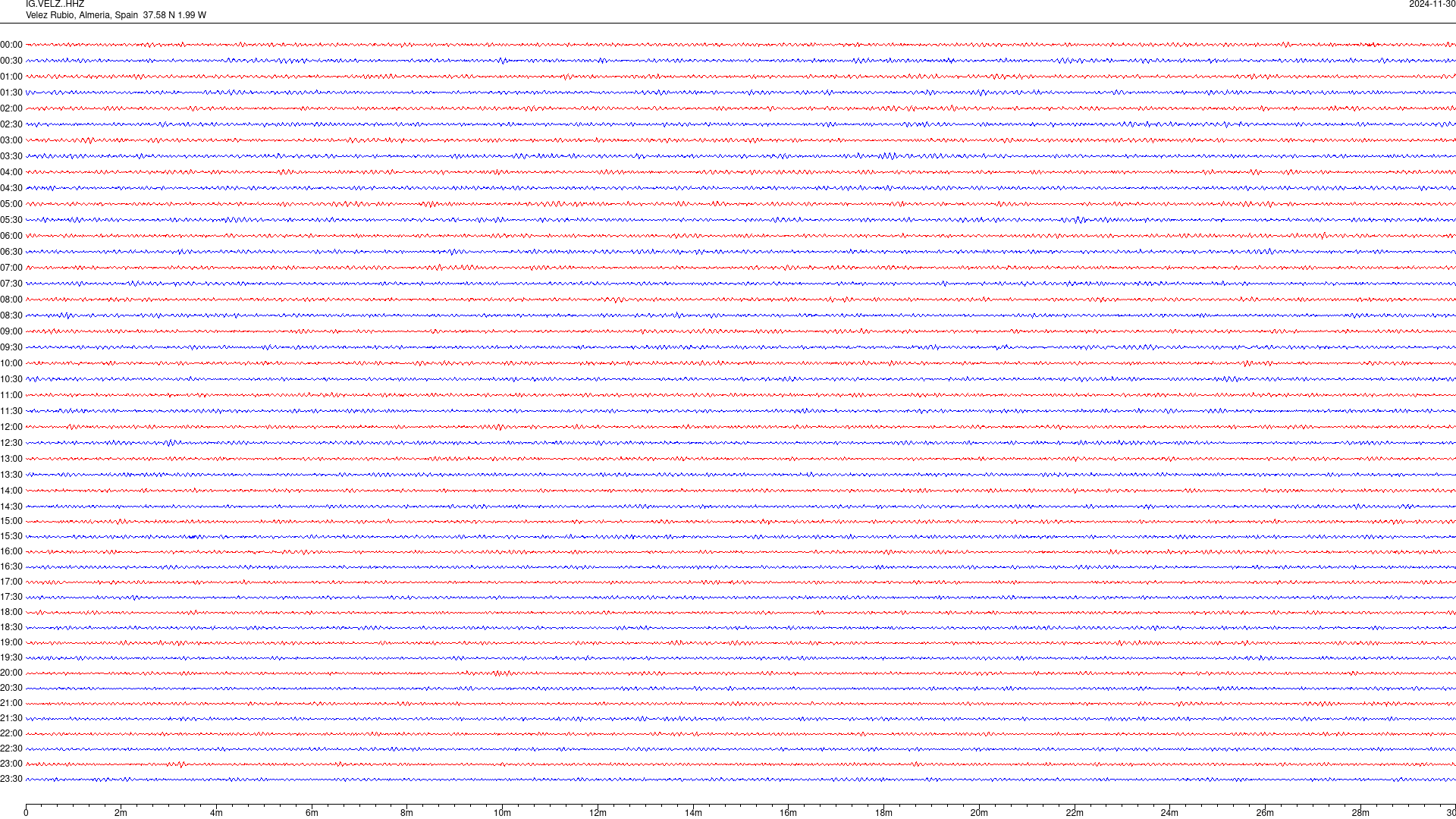Click the 18m tick on time axis
The image size is (1456, 819).
tap(883, 813)
